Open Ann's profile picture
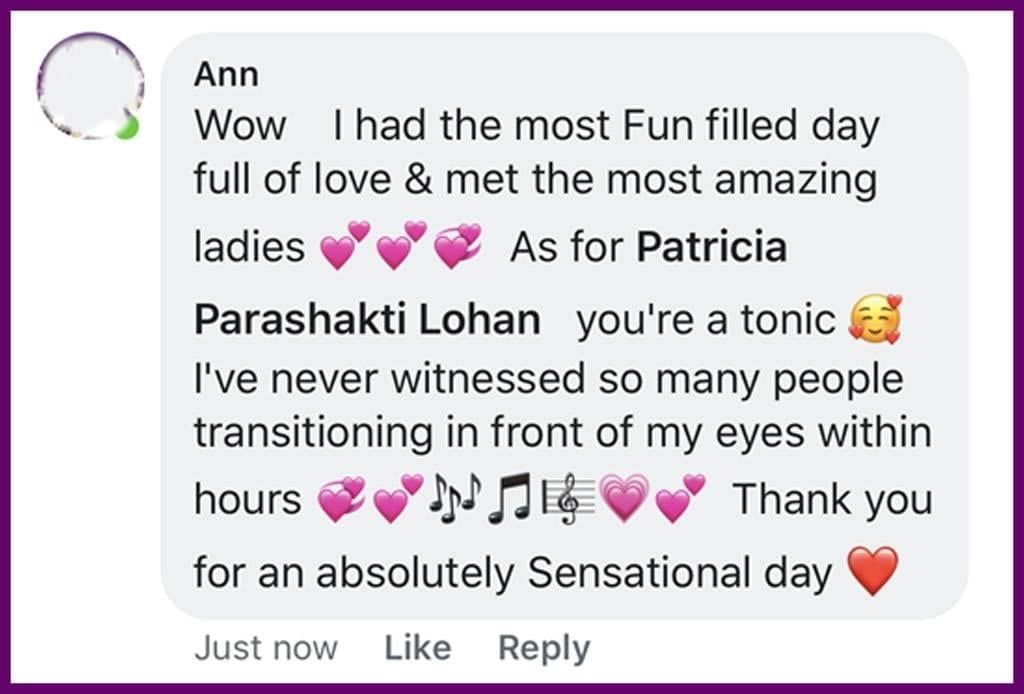 [88, 86]
